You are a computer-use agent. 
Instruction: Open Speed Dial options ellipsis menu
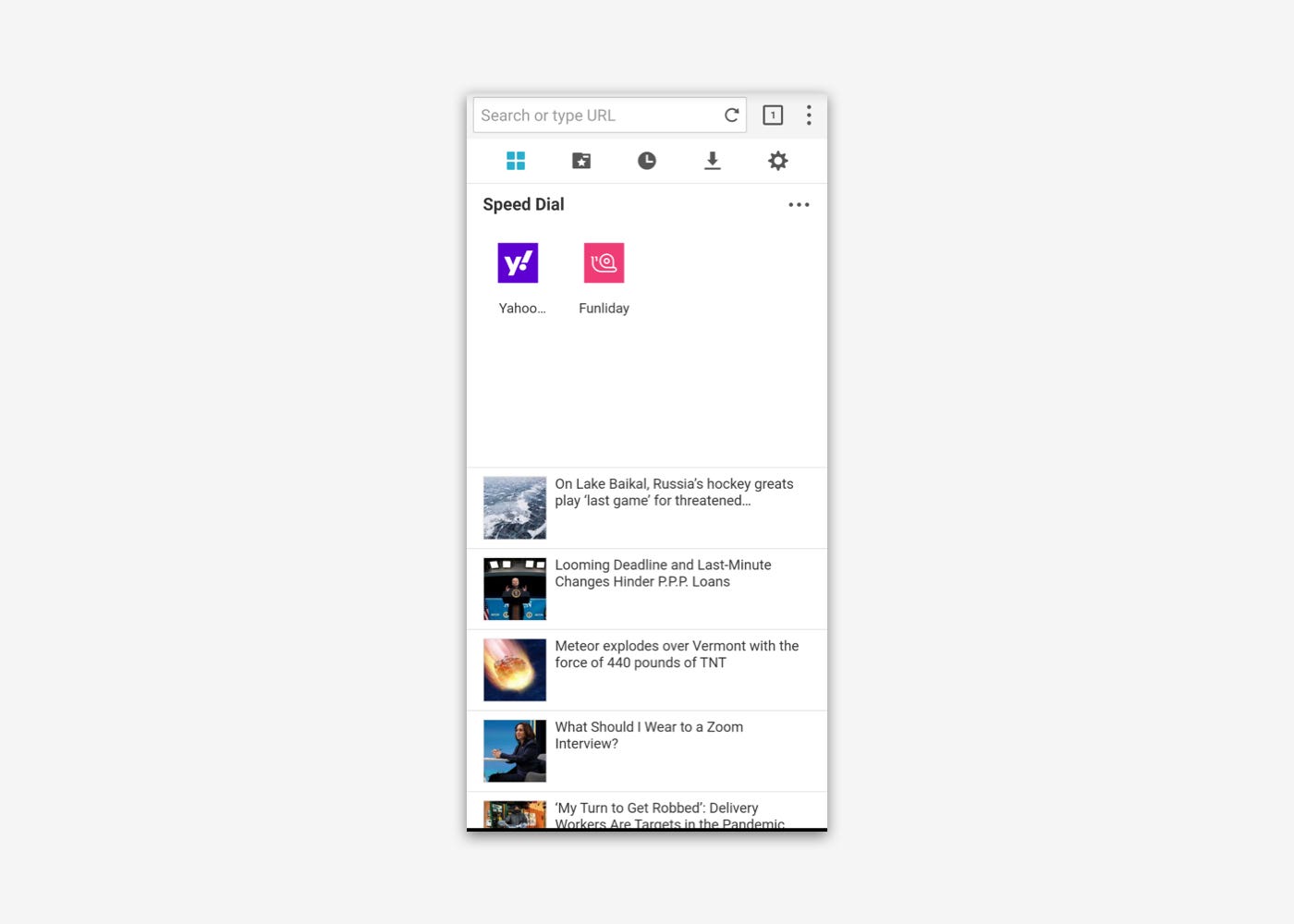pyautogui.click(x=799, y=205)
